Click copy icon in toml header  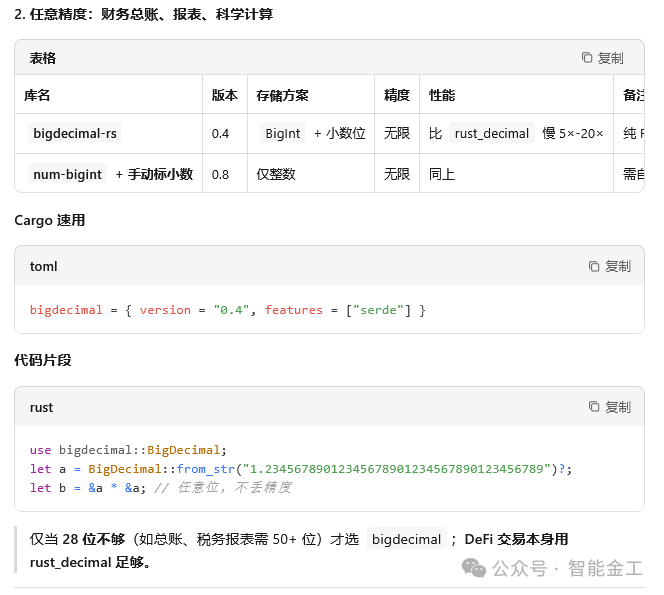click(x=594, y=266)
